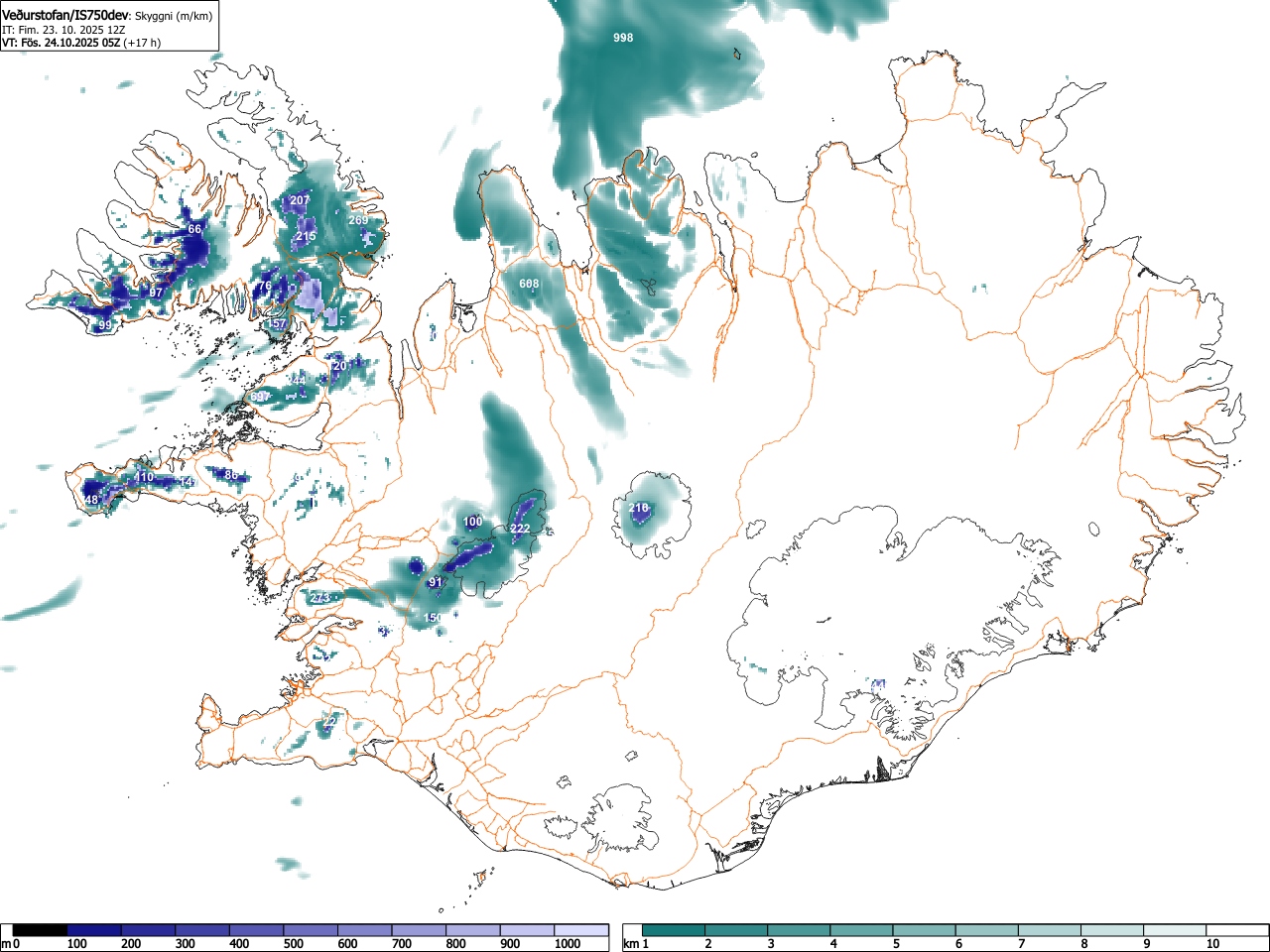Click the 500–600 m scale swatch
Image resolution: width=1270 pixels, height=952 pixels.
tap(311, 930)
